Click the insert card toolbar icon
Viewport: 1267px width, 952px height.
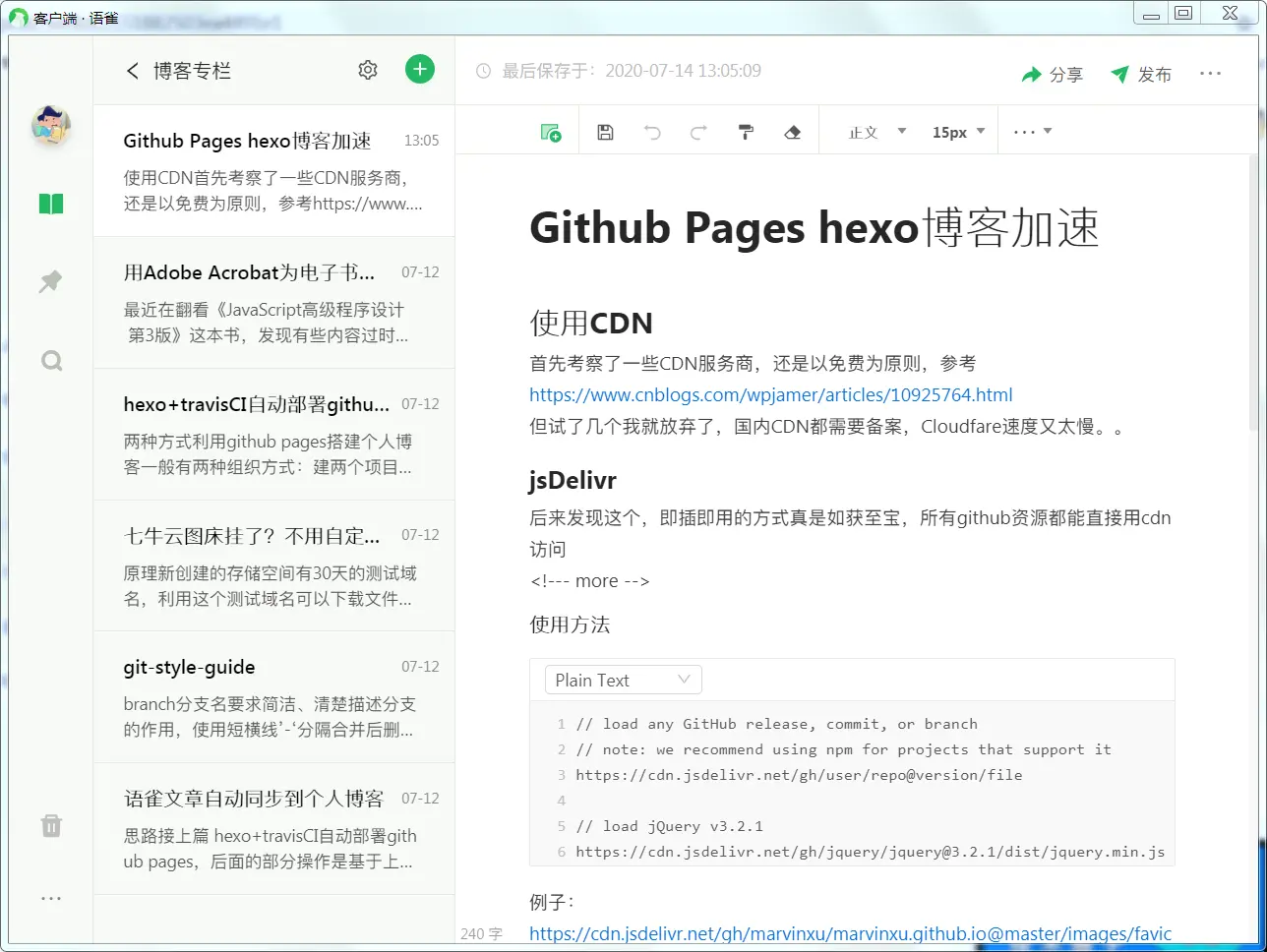coord(551,132)
